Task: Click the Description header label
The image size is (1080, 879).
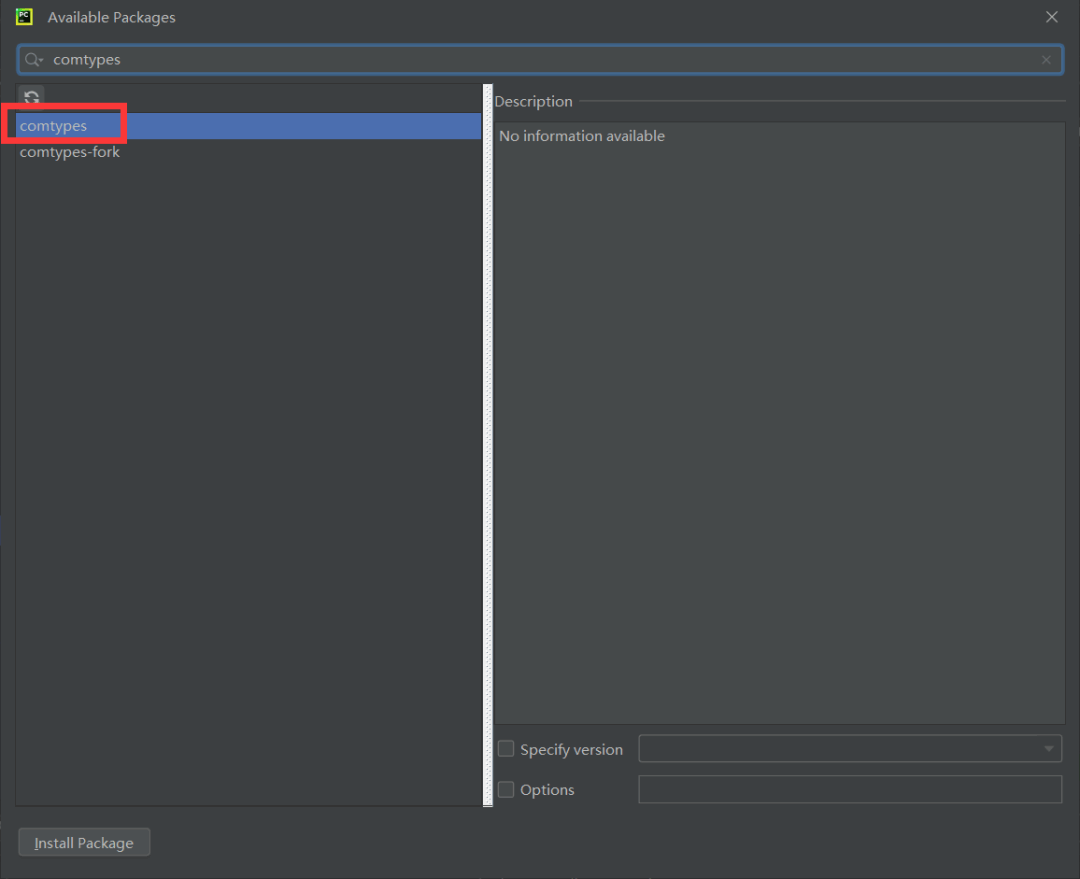Action: click(x=533, y=101)
